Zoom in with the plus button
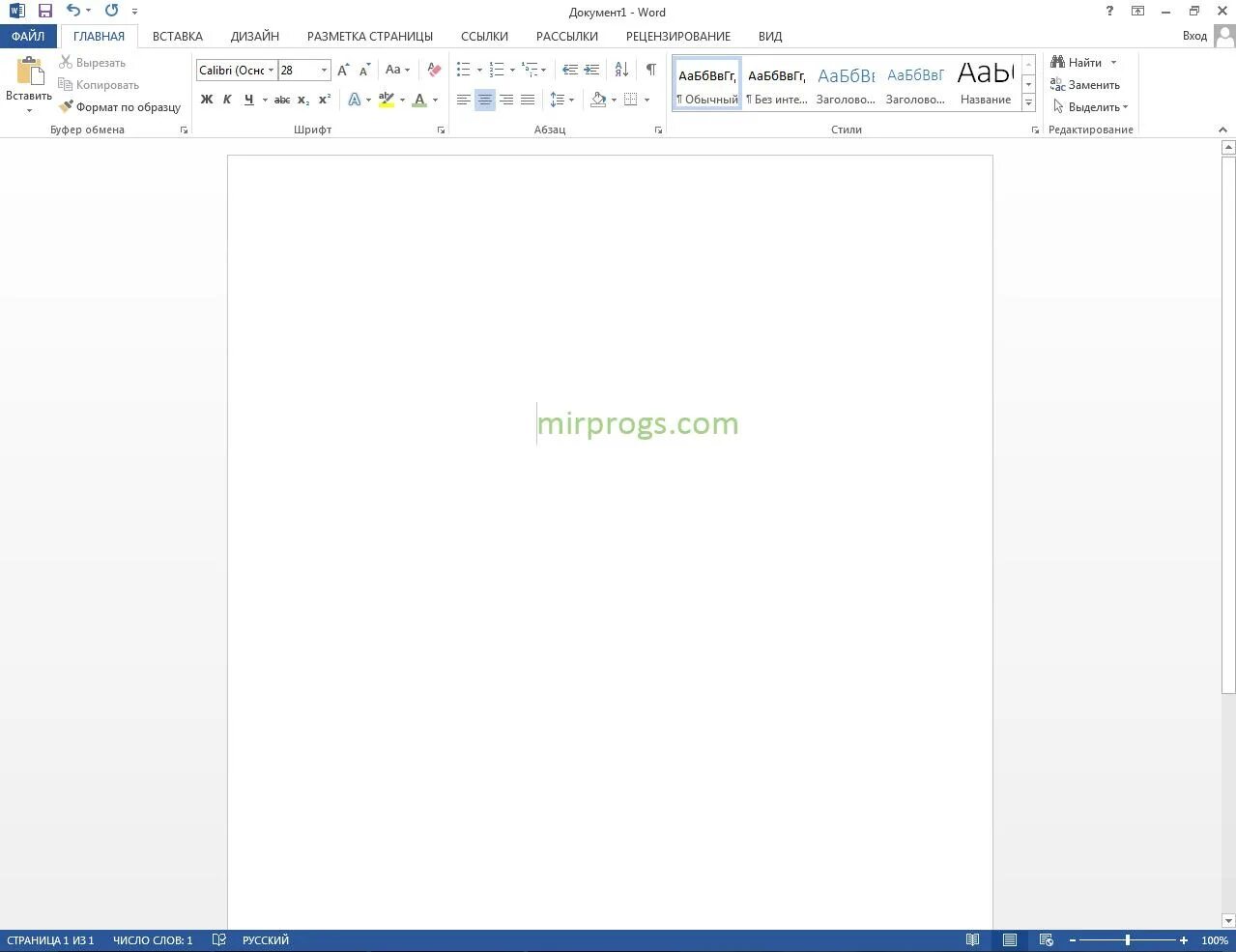 click(x=1184, y=940)
